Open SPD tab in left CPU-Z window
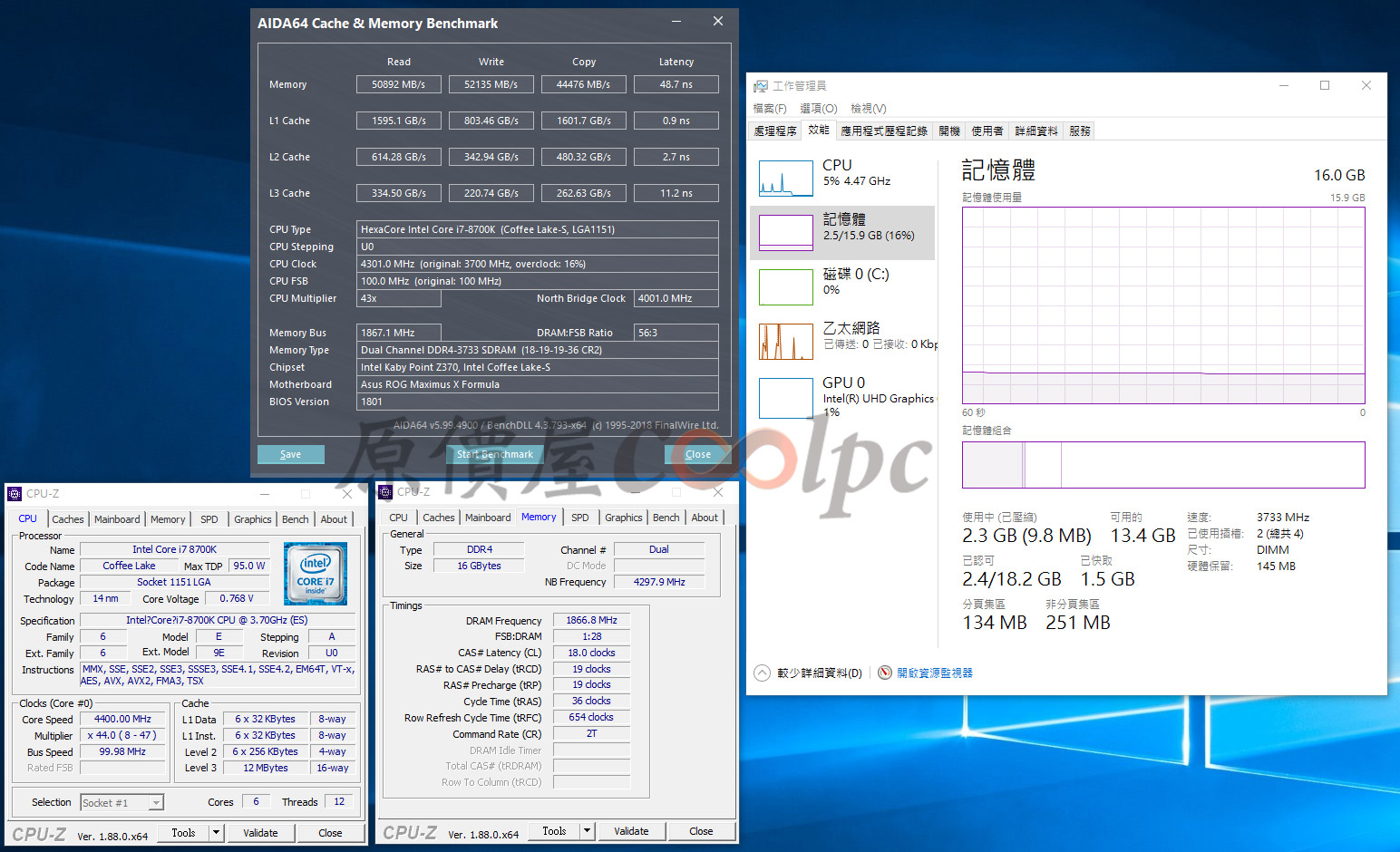 coord(209,519)
